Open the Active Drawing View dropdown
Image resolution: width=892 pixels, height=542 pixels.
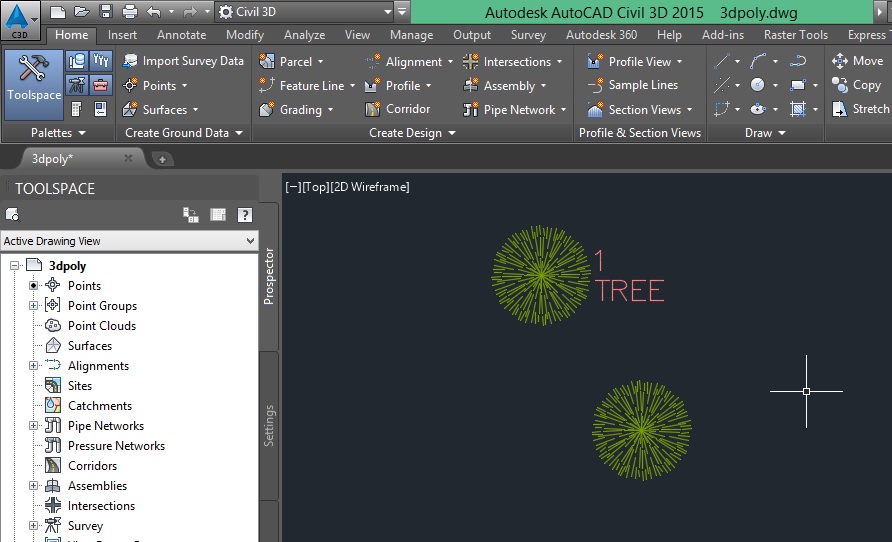click(x=129, y=241)
